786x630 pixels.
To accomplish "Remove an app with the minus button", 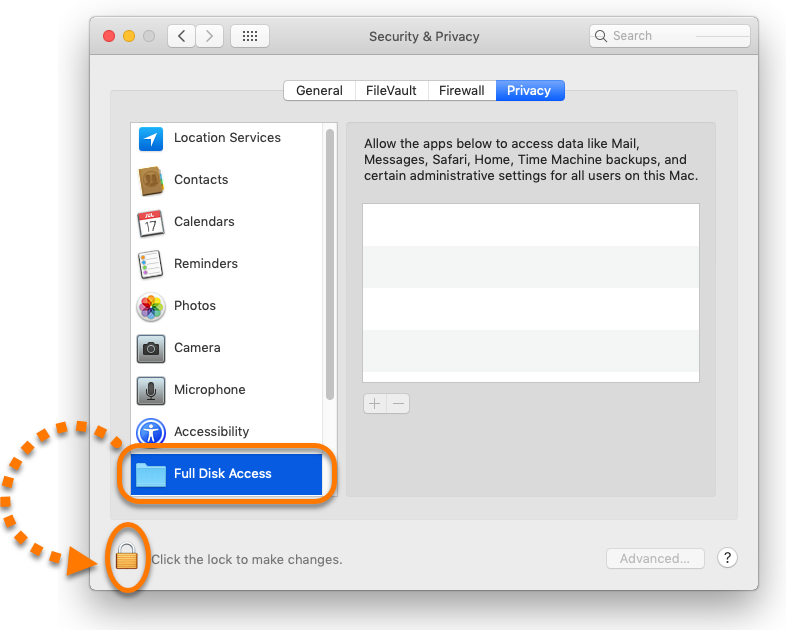I will (399, 403).
